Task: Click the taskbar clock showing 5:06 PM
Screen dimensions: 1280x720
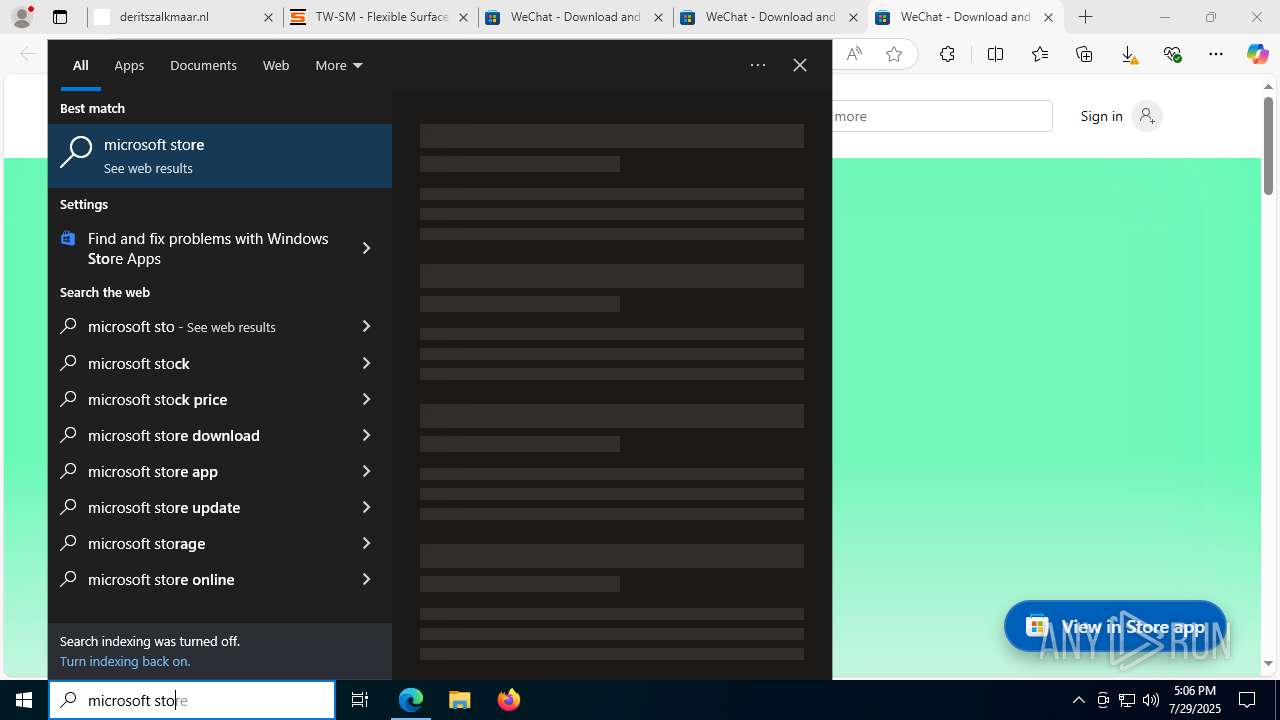Action: click(x=1196, y=700)
